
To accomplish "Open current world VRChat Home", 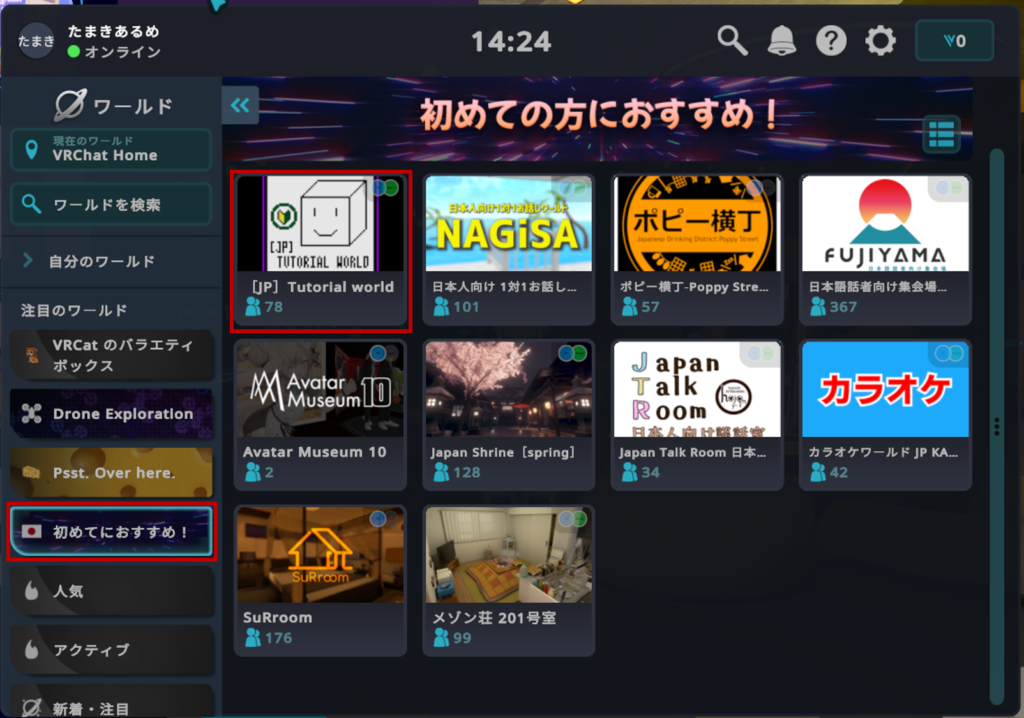I will point(111,149).
